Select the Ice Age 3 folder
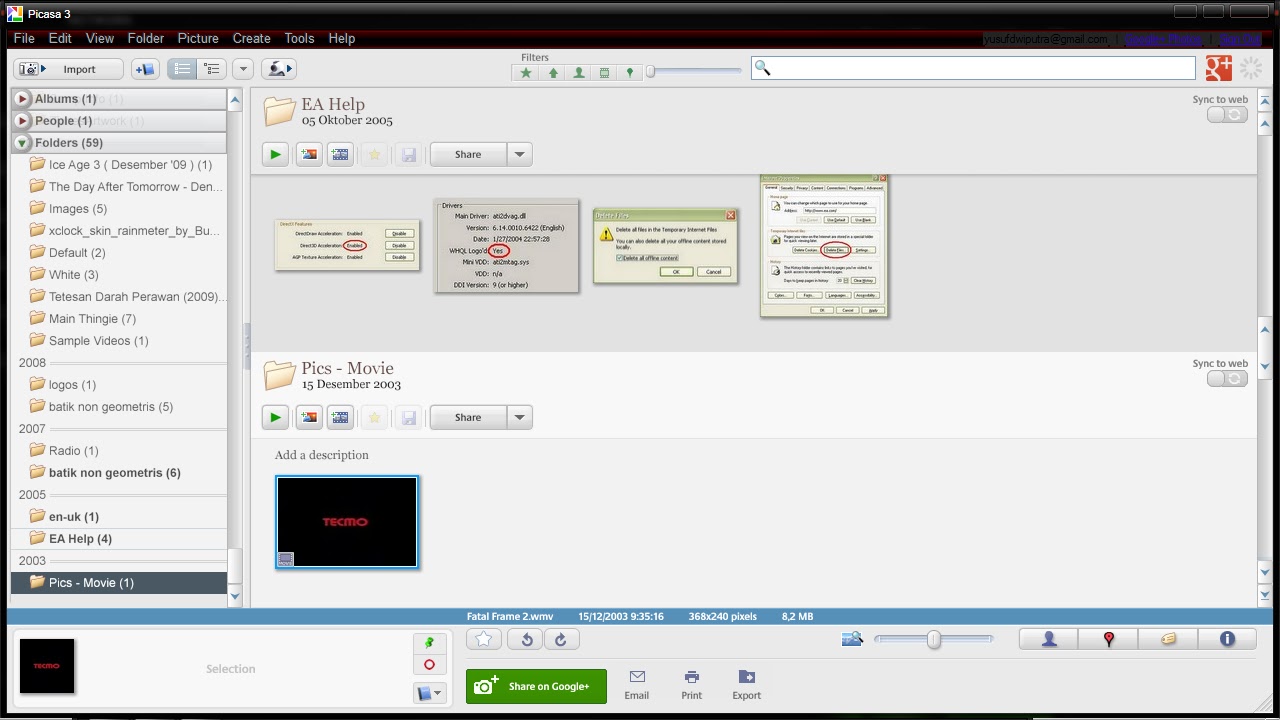This screenshot has width=1280, height=720. pos(120,165)
